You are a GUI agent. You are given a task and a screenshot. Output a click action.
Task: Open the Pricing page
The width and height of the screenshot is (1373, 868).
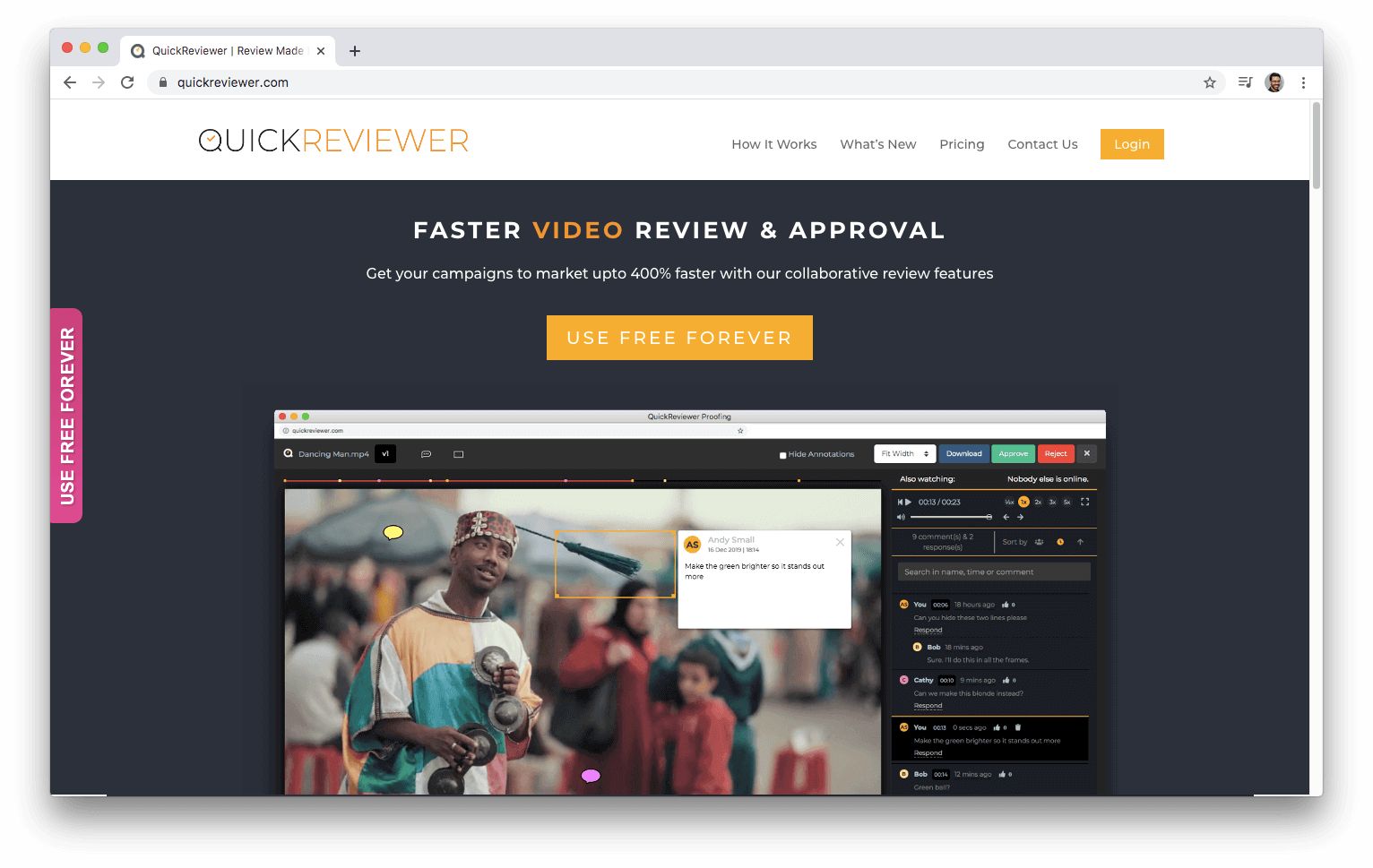(x=962, y=144)
